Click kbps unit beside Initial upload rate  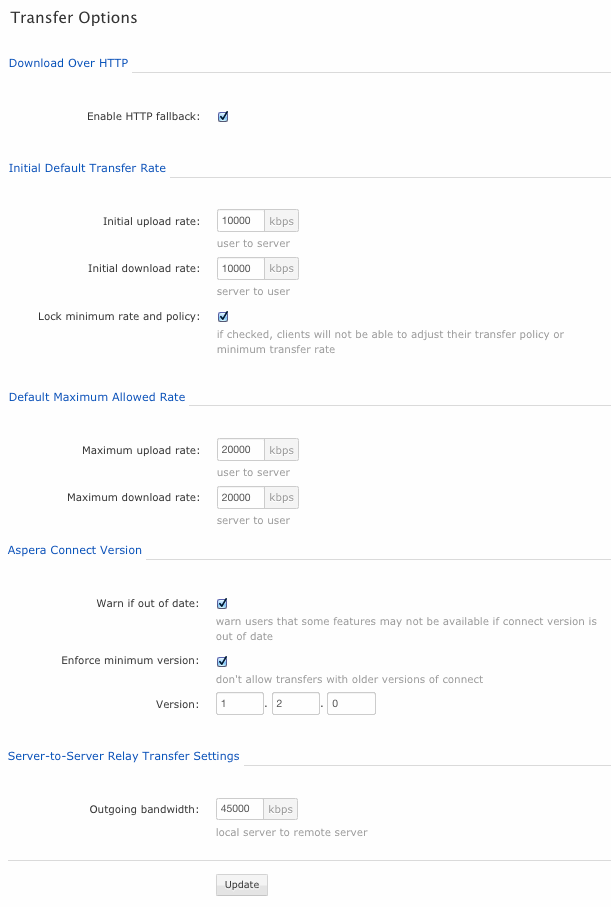point(282,221)
